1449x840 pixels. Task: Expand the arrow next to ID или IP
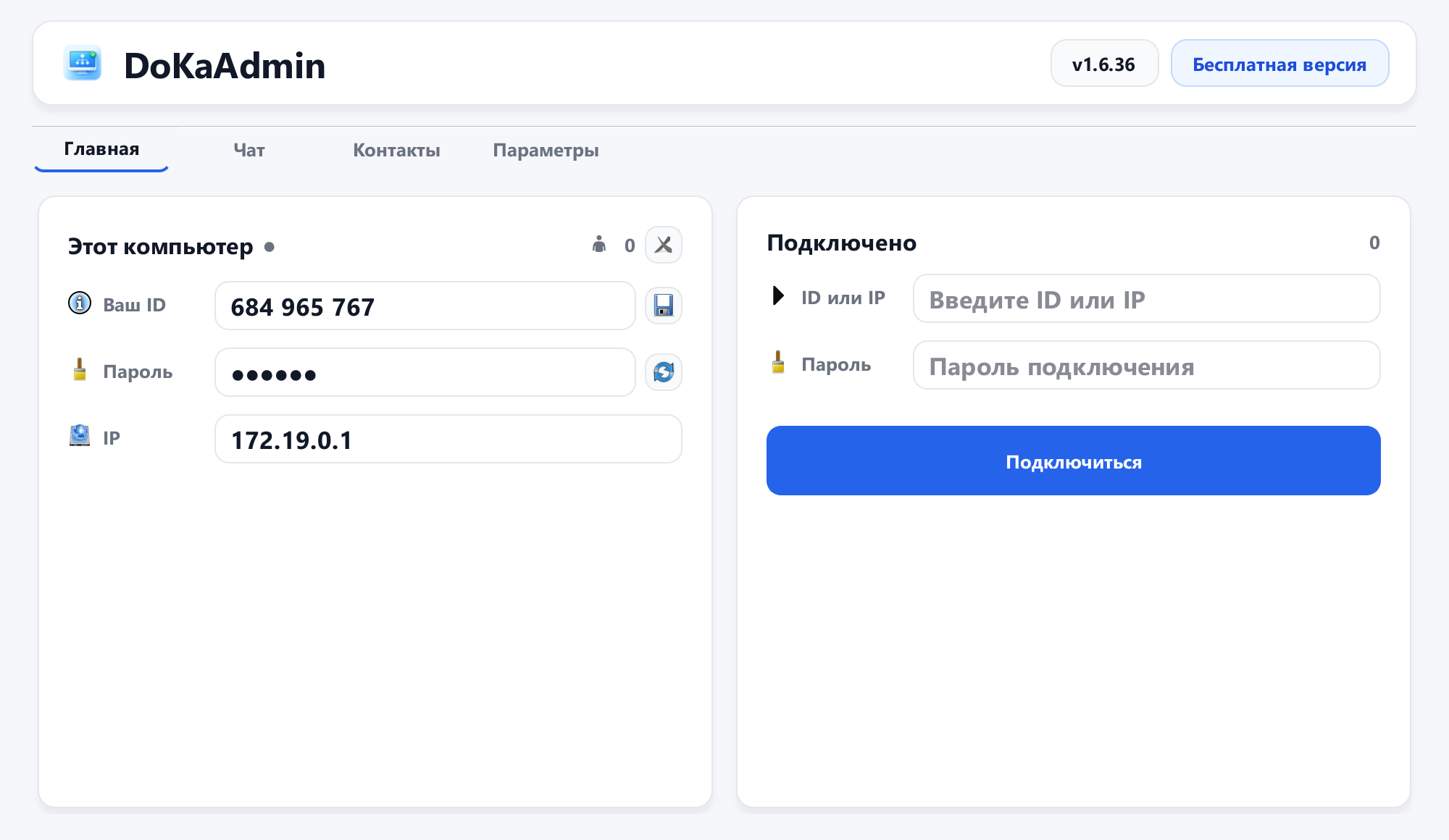(x=778, y=295)
